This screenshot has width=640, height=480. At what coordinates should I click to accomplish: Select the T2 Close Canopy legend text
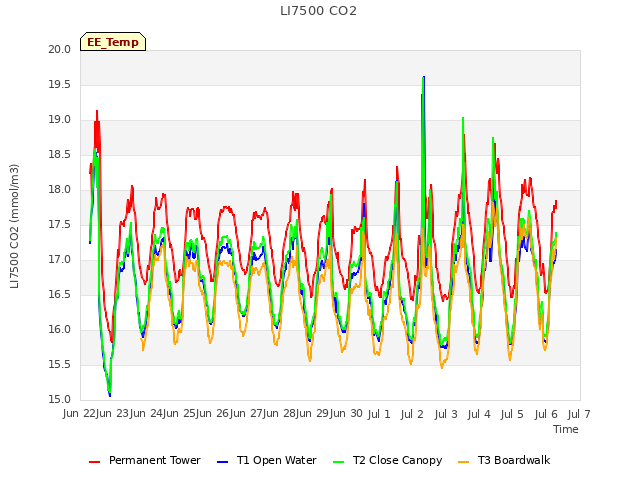click(398, 460)
